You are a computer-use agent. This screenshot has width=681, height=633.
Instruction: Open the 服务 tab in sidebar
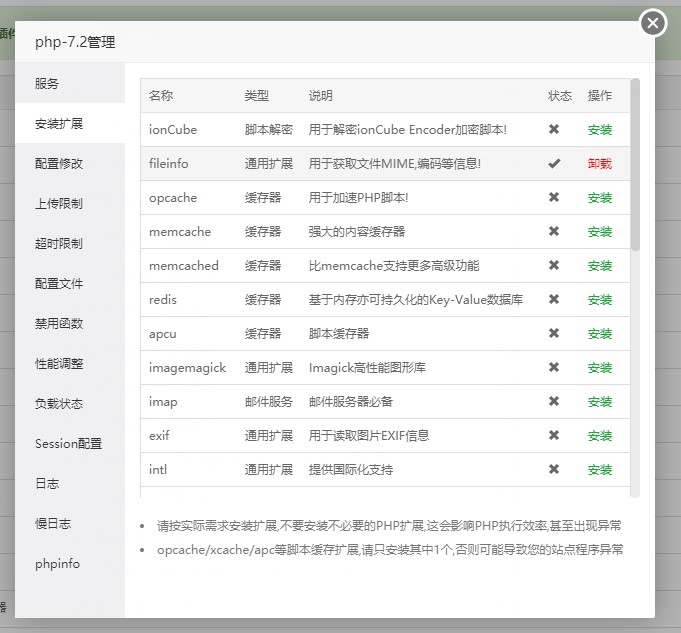47,84
